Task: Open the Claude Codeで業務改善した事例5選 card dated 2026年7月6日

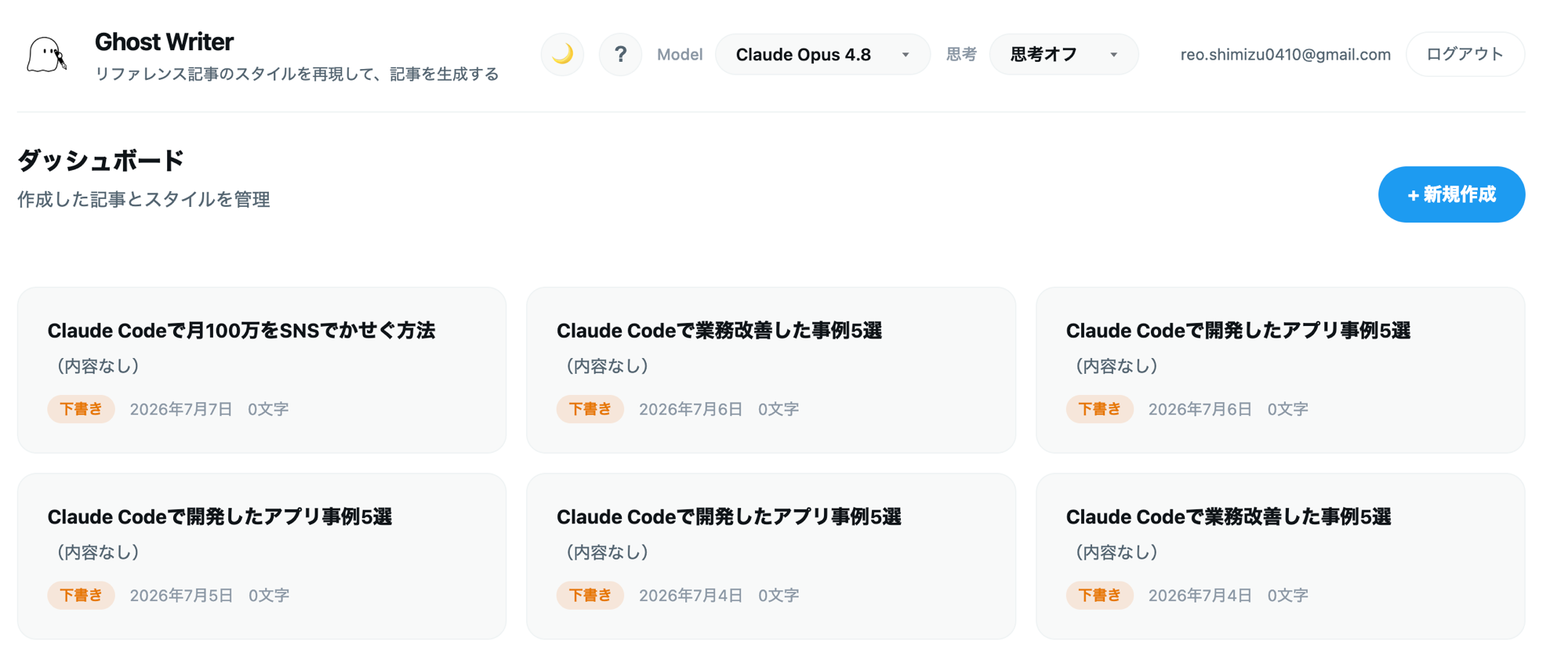Action: click(771, 370)
